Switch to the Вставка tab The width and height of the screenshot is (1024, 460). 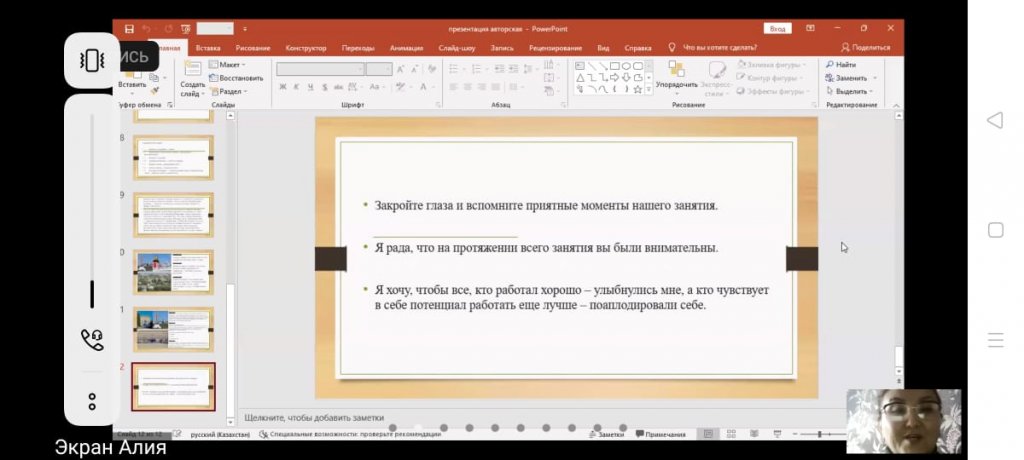[208, 48]
